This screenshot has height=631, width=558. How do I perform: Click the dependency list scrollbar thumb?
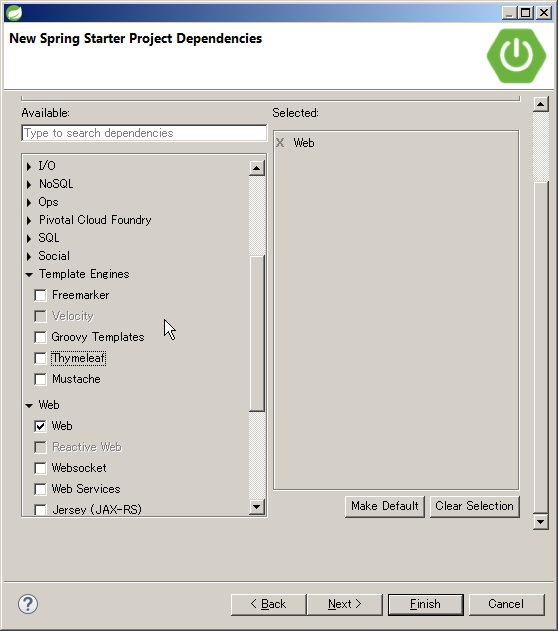pyautogui.click(x=257, y=333)
